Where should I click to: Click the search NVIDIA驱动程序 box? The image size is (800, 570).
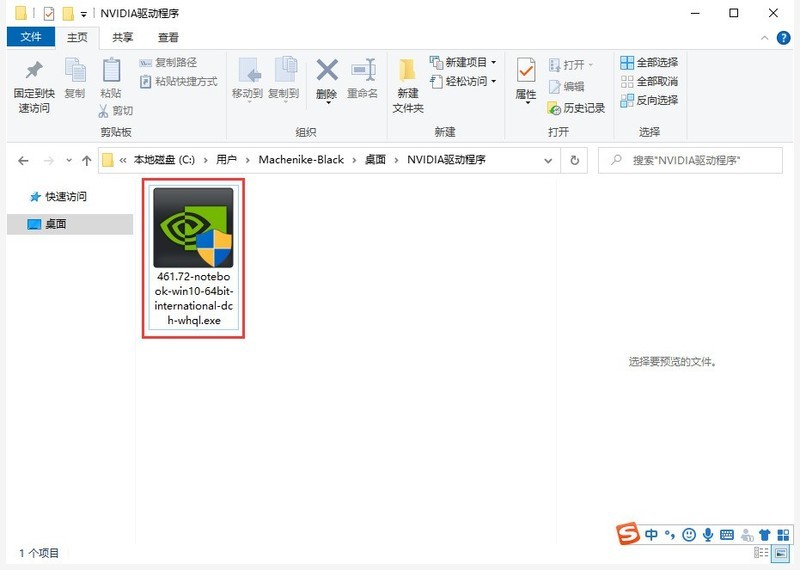(x=690, y=161)
